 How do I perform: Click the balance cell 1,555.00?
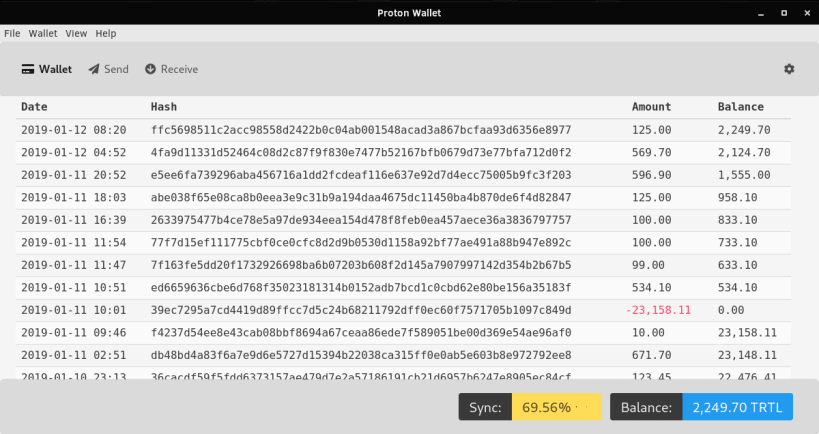[744, 175]
